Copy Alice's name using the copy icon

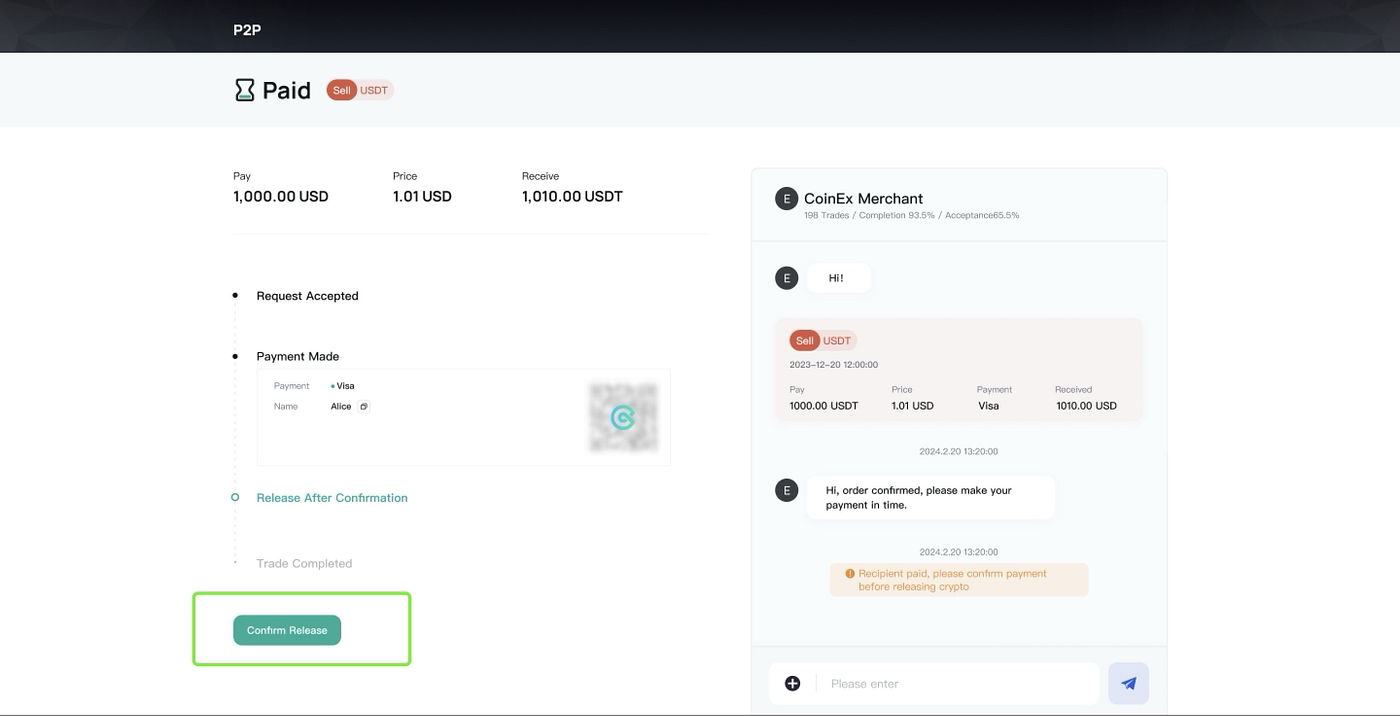tap(363, 406)
